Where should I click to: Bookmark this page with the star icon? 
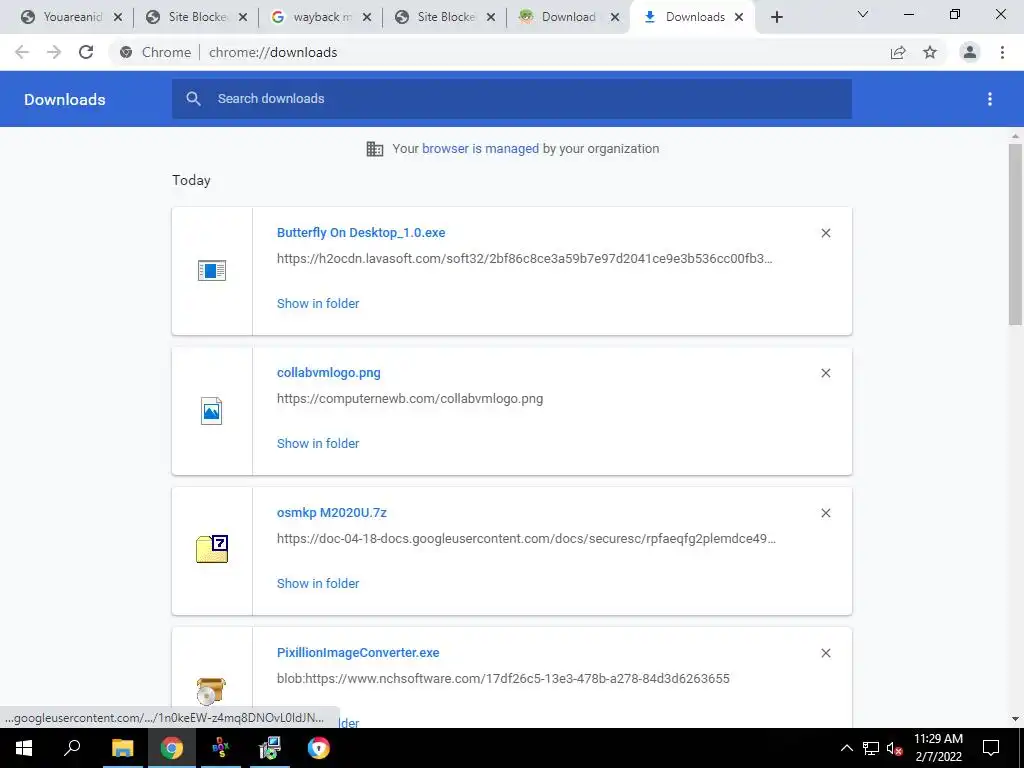click(930, 52)
